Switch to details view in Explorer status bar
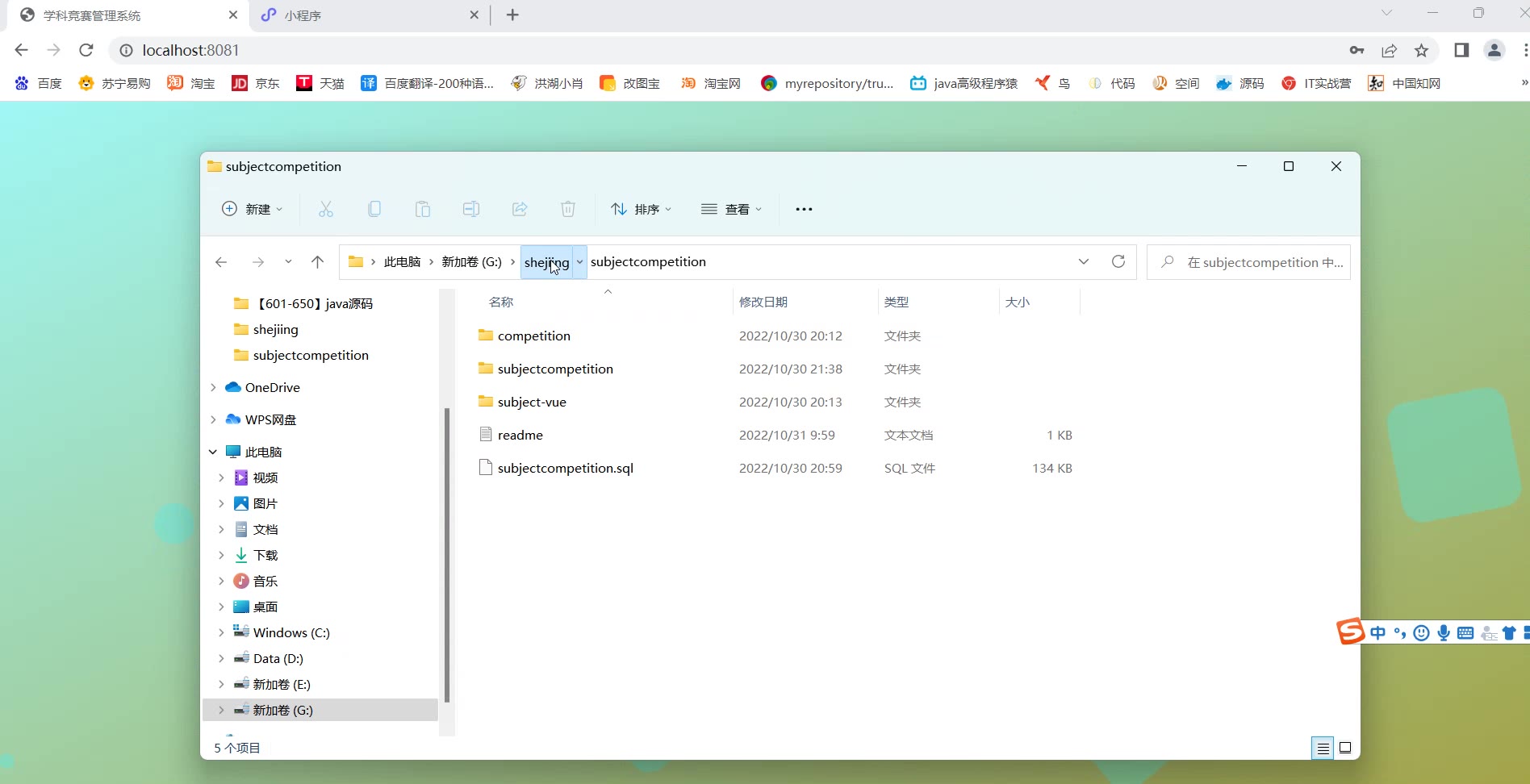The height and width of the screenshot is (784, 1530). (1323, 749)
